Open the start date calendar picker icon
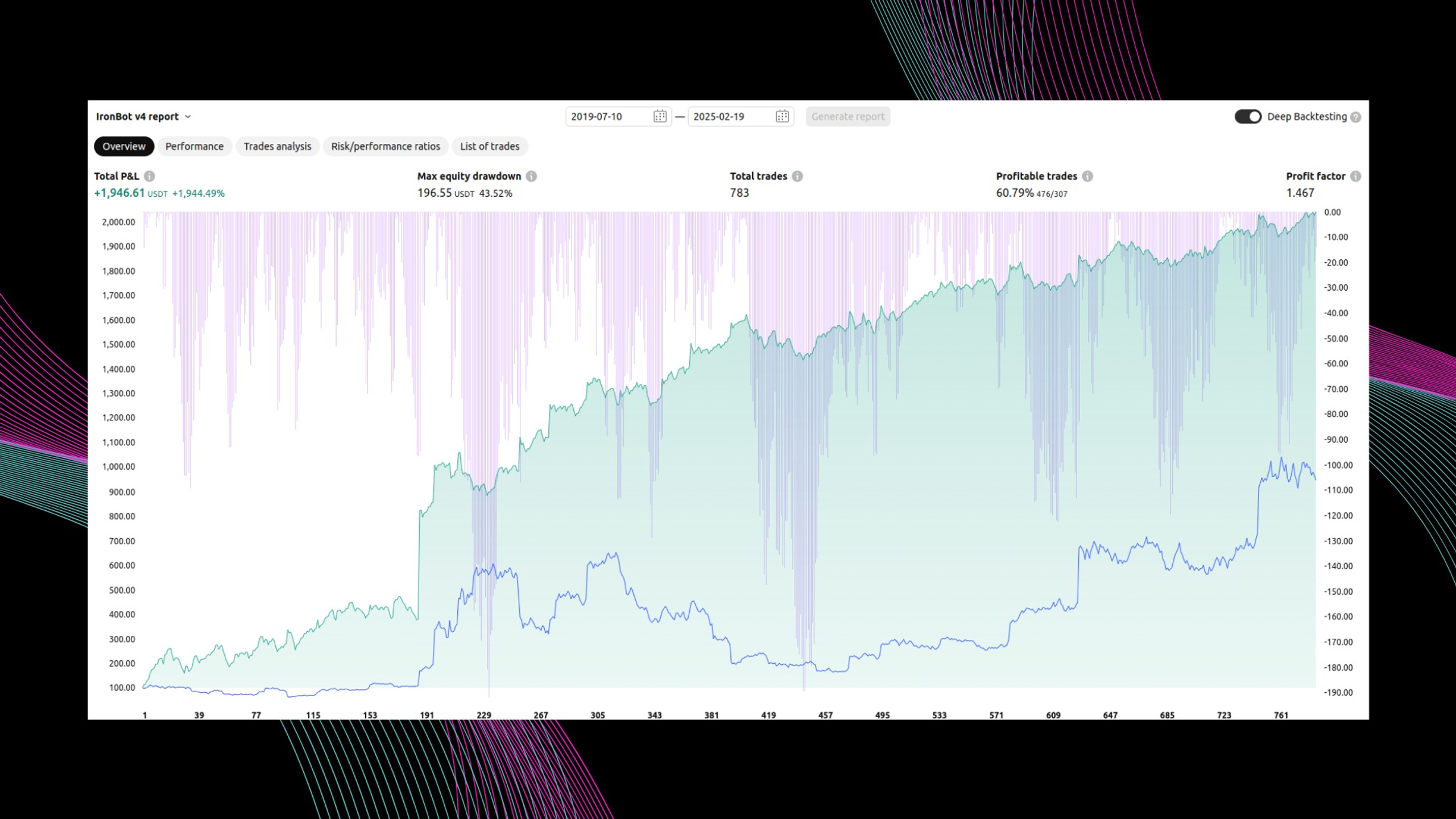The image size is (1456, 819). coord(660,117)
